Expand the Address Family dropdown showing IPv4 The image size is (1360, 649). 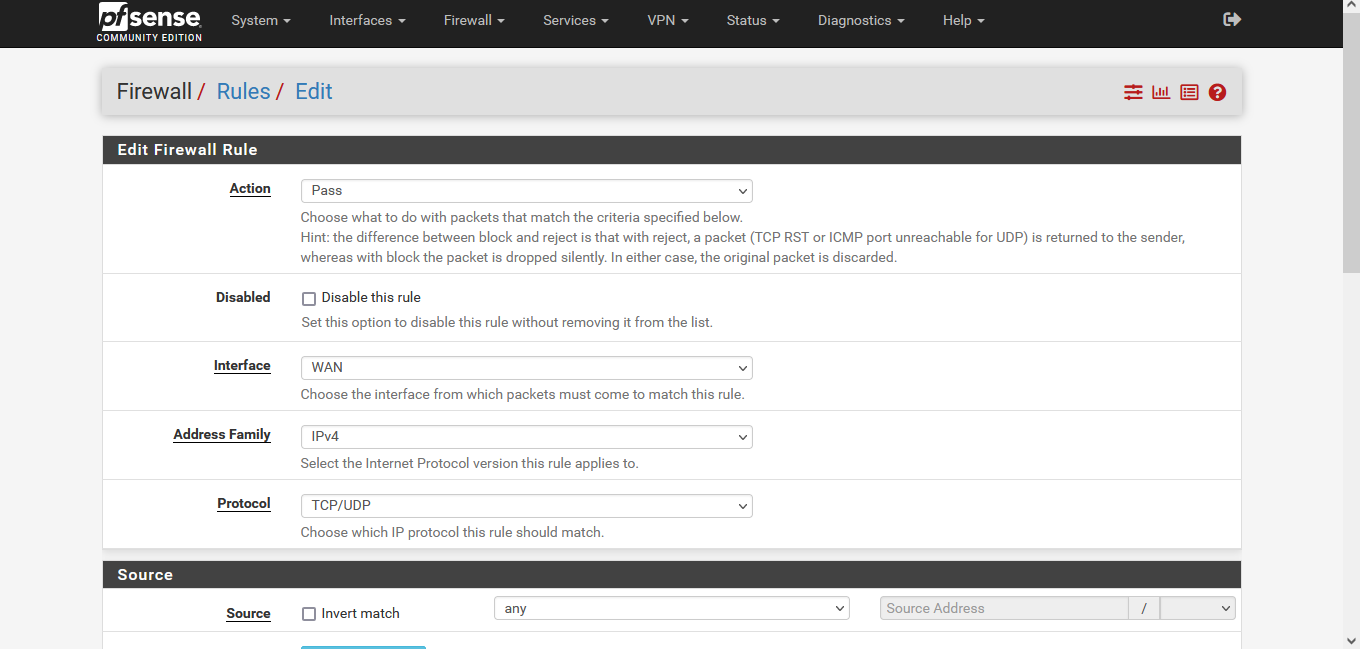pos(527,437)
